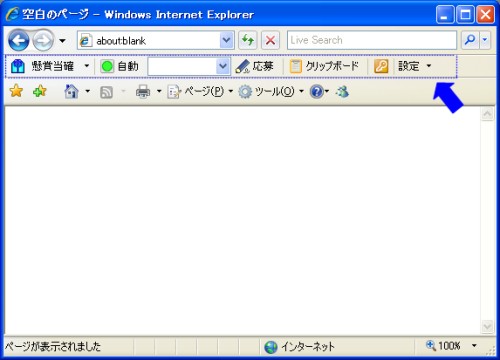Click the インターネット zone status
Screen dimensions: 500x360
coord(299,347)
